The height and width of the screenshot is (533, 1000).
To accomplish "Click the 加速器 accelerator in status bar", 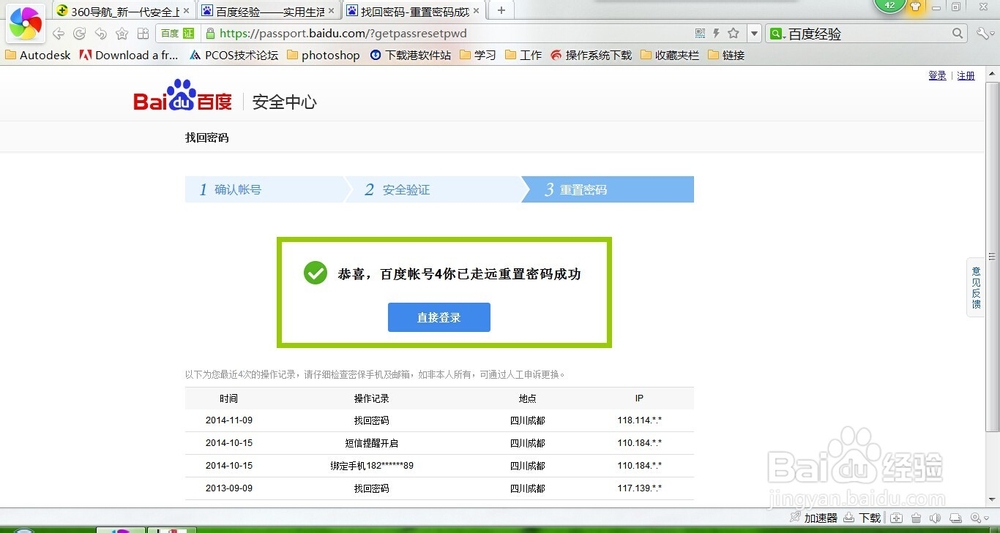I will click(813, 518).
